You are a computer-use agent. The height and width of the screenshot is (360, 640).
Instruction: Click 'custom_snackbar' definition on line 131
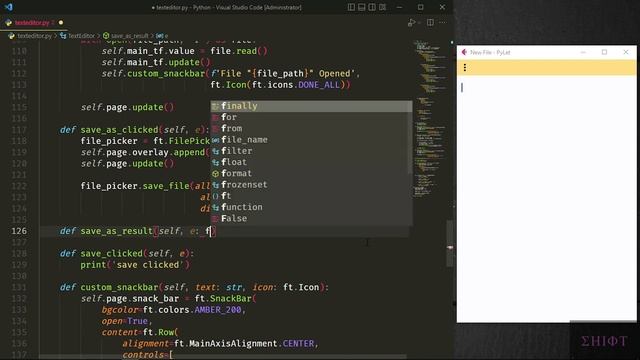click(x=119, y=287)
